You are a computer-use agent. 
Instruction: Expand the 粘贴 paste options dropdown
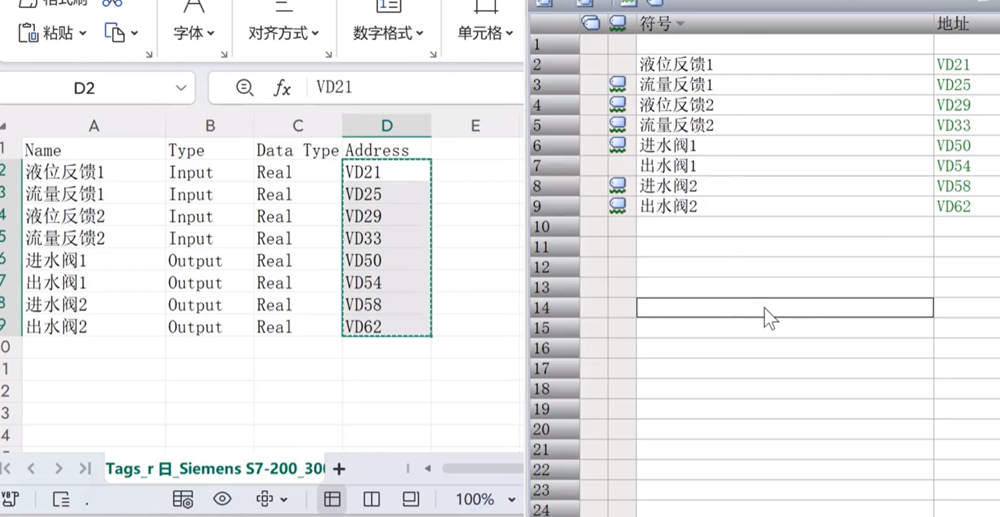point(83,33)
